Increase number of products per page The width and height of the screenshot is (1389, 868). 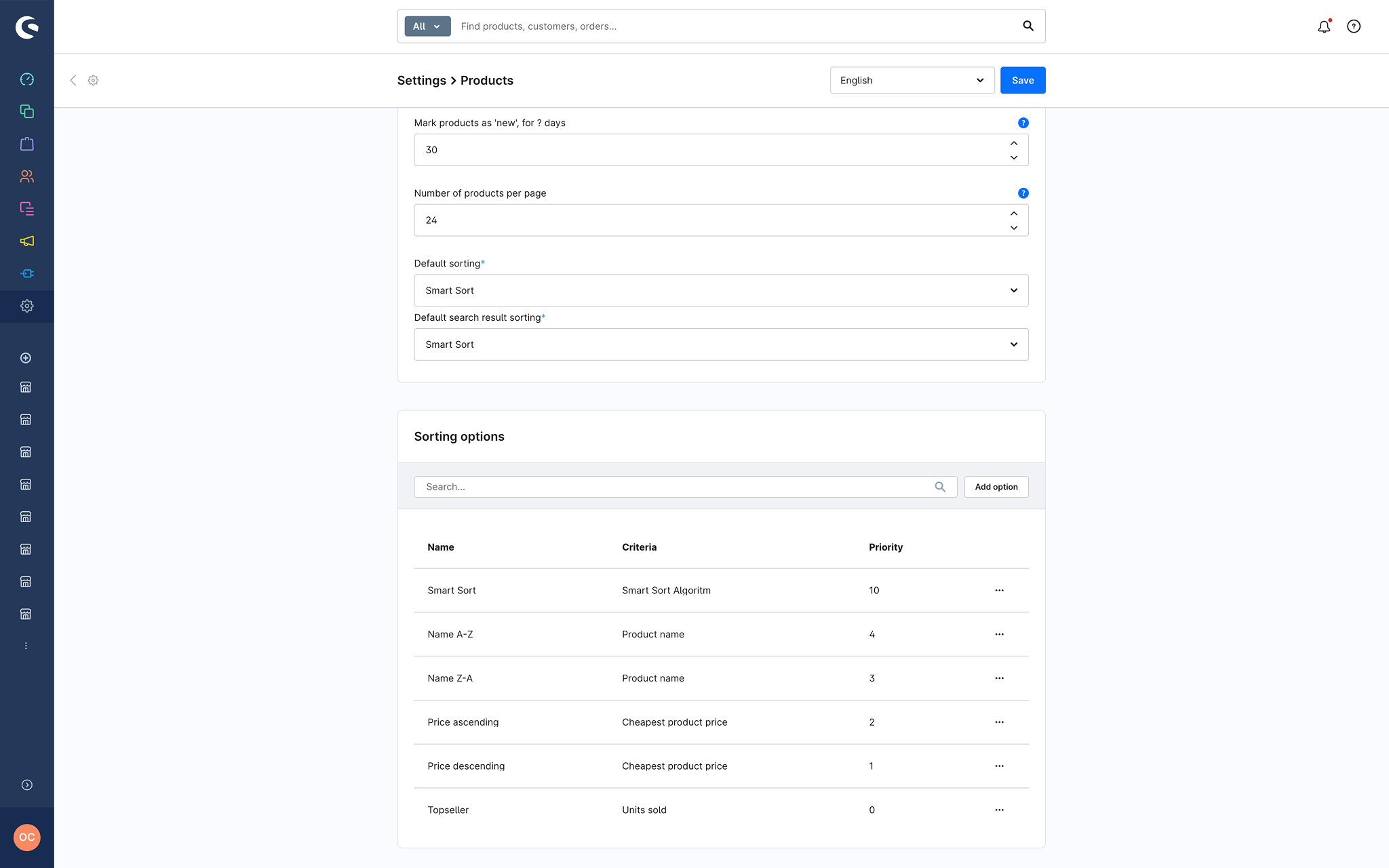[x=1014, y=214]
